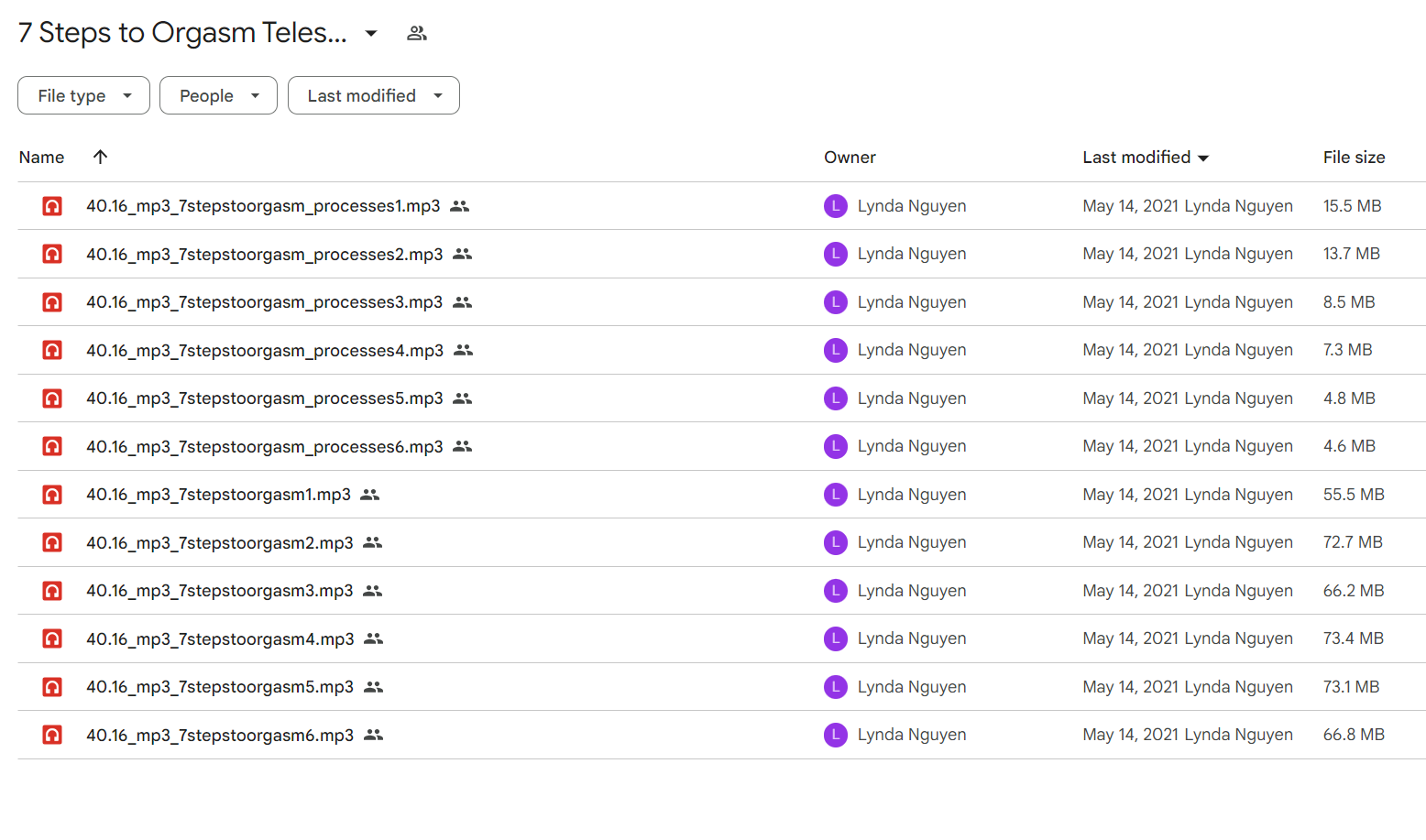Click shared icon beside processes6.mp3 name
1426x840 pixels.
[463, 446]
